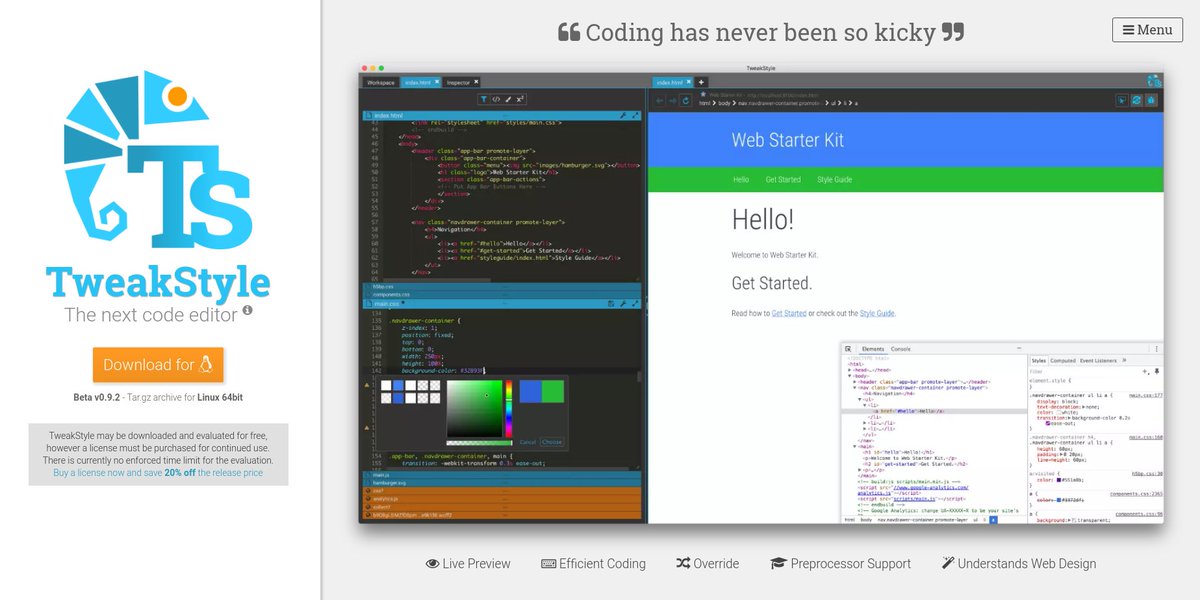
Task: Open the analytics.js orange file row
Action: click(x=501, y=499)
